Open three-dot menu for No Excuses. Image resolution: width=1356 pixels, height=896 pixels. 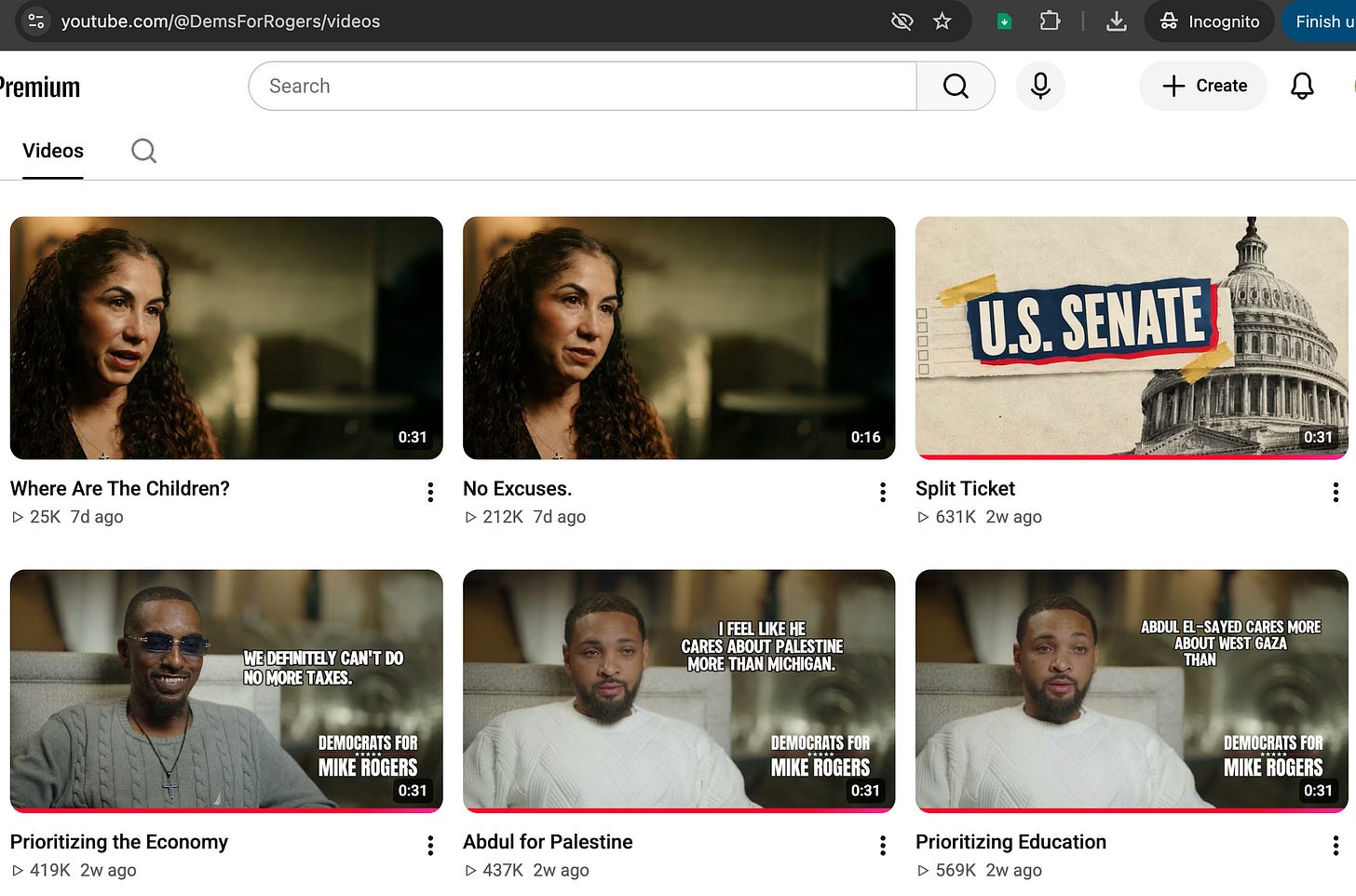click(883, 492)
